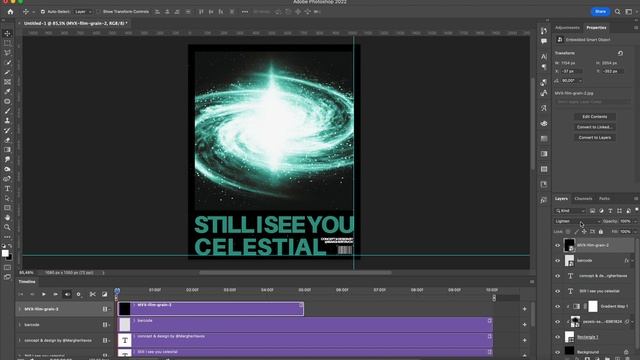The height and width of the screenshot is (360, 640).
Task: Select the Hand tool
Action: [7, 218]
